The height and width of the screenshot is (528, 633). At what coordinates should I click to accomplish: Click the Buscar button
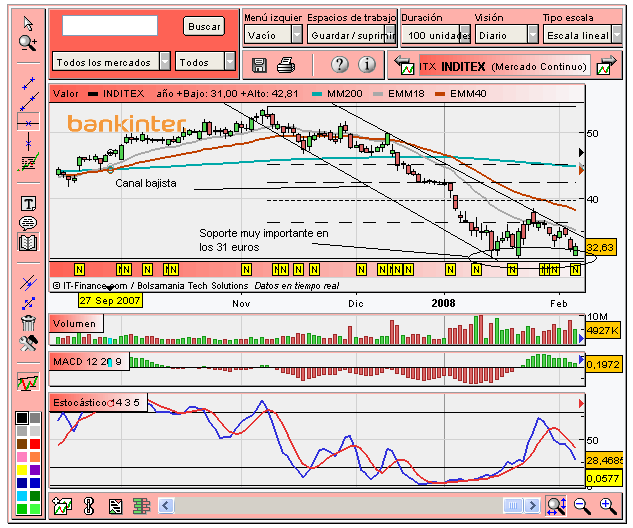coord(204,27)
